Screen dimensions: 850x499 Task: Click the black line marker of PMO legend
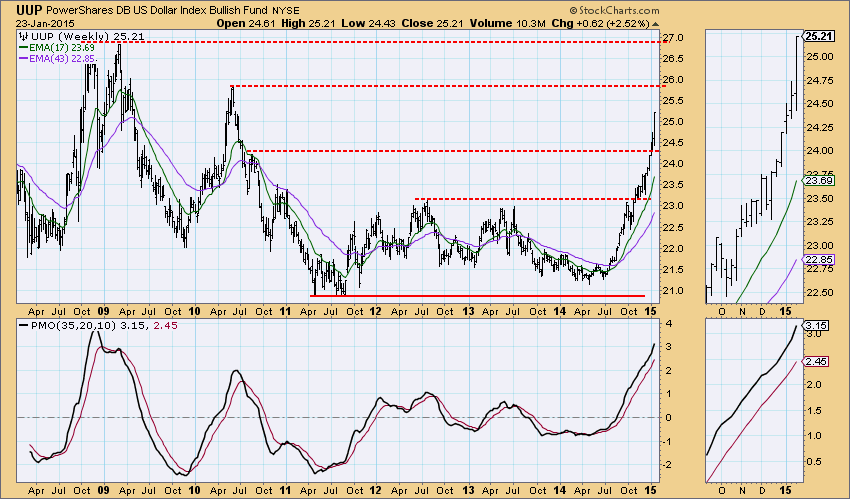pyautogui.click(x=23, y=326)
